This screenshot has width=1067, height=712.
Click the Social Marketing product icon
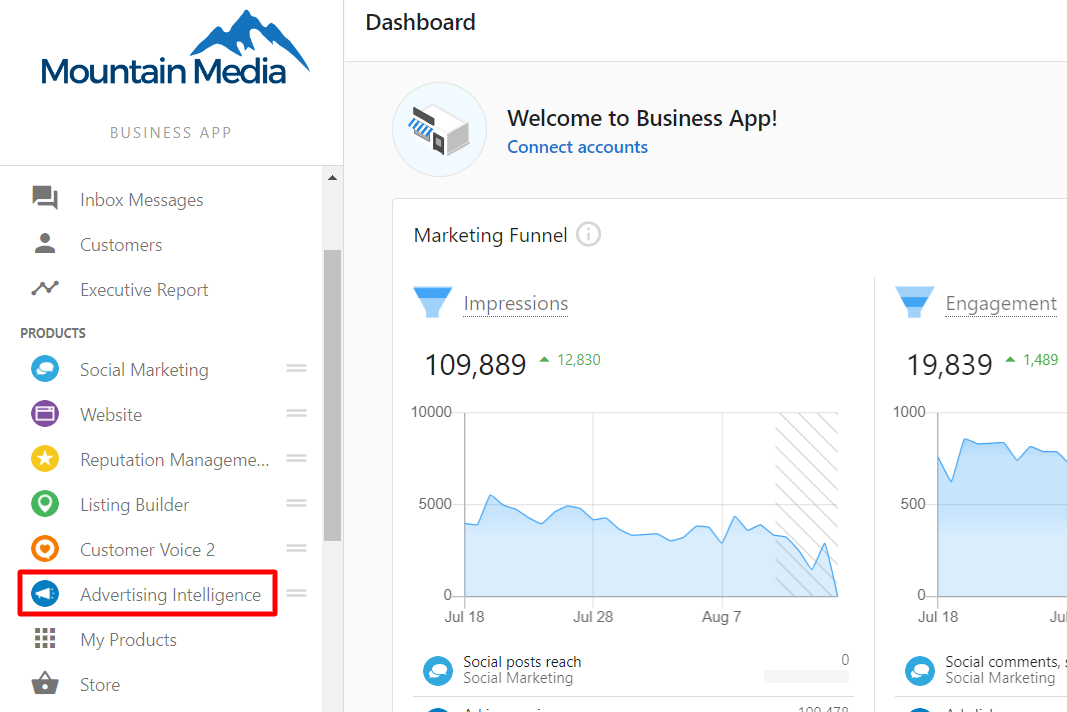click(45, 369)
